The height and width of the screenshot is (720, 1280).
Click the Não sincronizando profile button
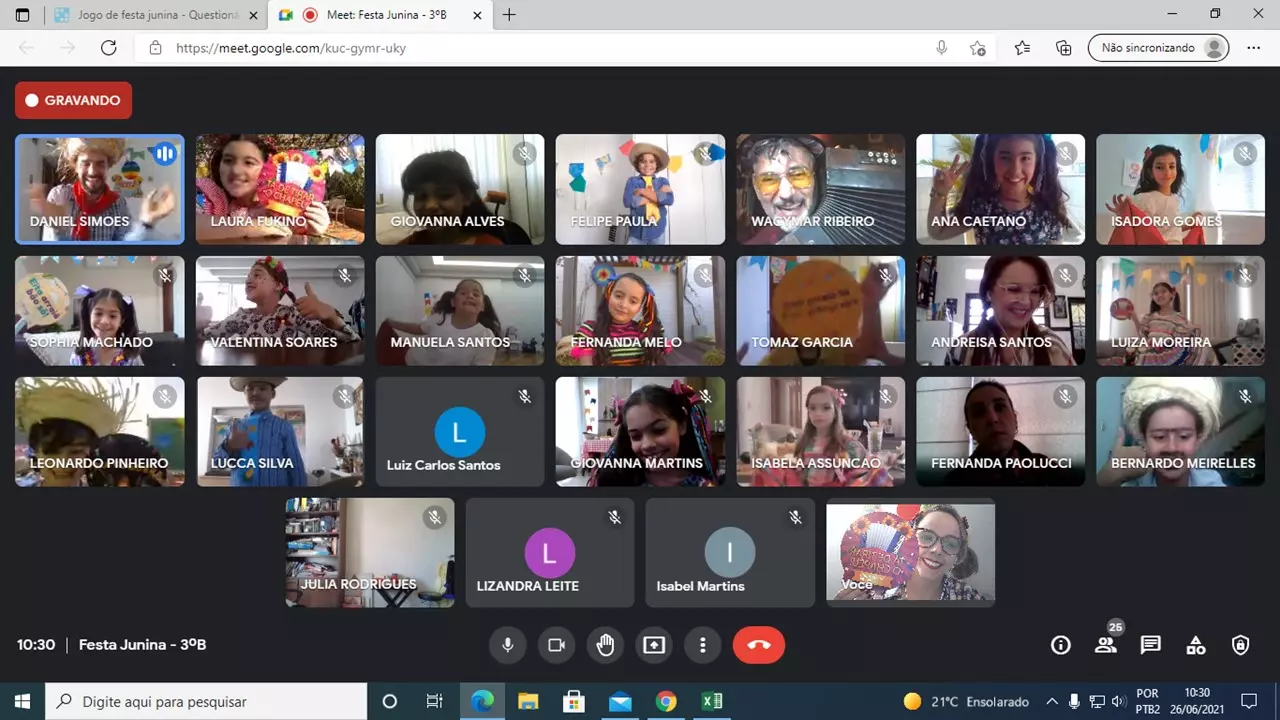point(1158,48)
